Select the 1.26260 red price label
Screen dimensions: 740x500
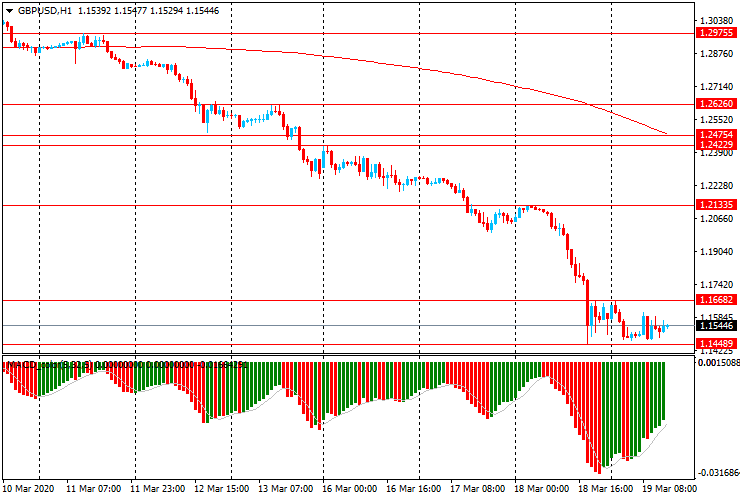(717, 104)
